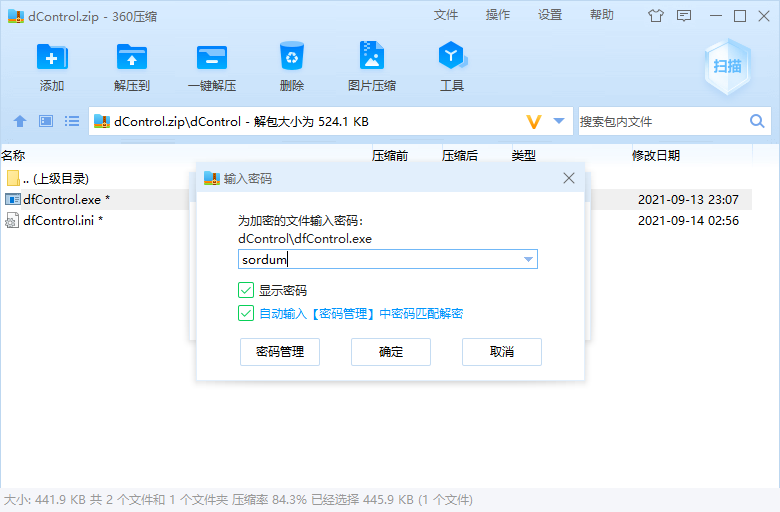This screenshot has width=780, height=512.
Task: Open the 图片压缩 image compression tool
Action: coord(372,56)
